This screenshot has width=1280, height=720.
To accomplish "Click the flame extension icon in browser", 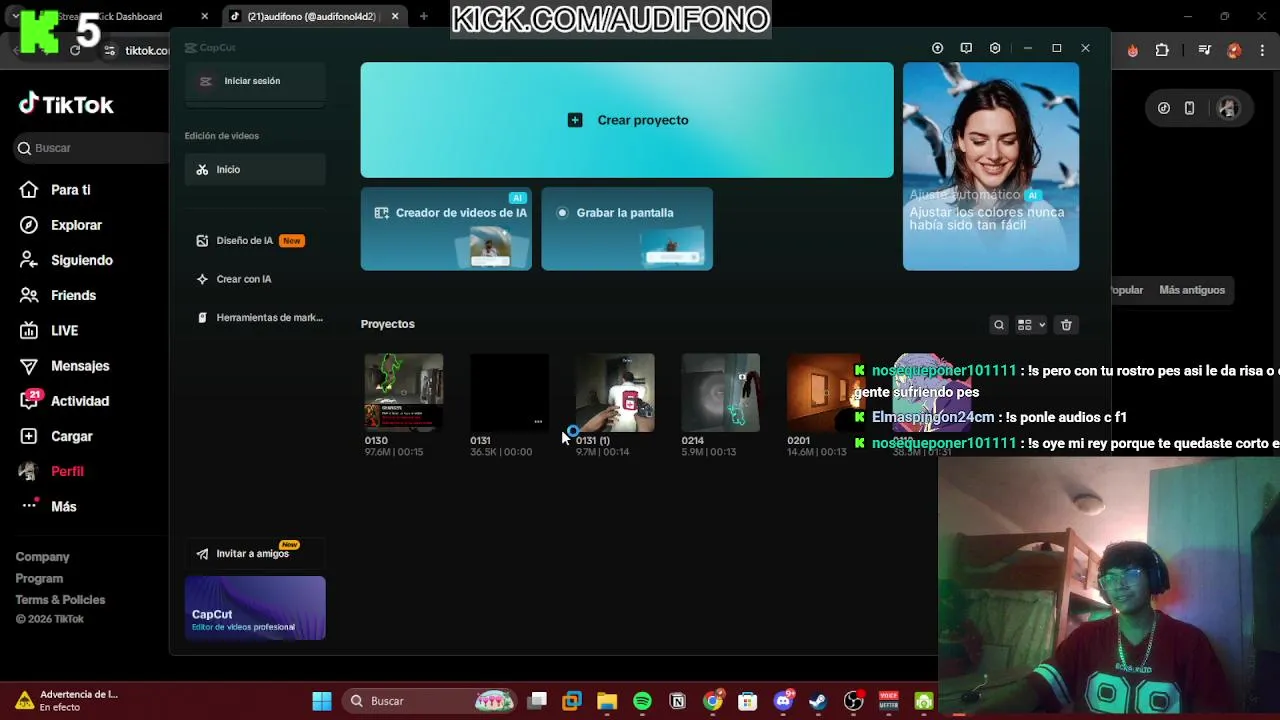I will click(1132, 50).
